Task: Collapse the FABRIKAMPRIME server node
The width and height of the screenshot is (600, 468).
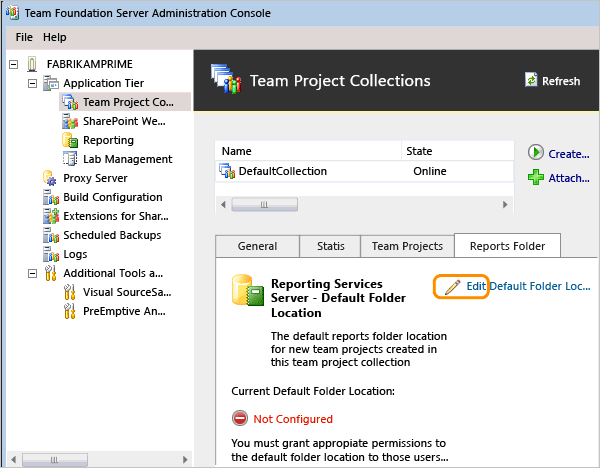Action: pos(14,65)
